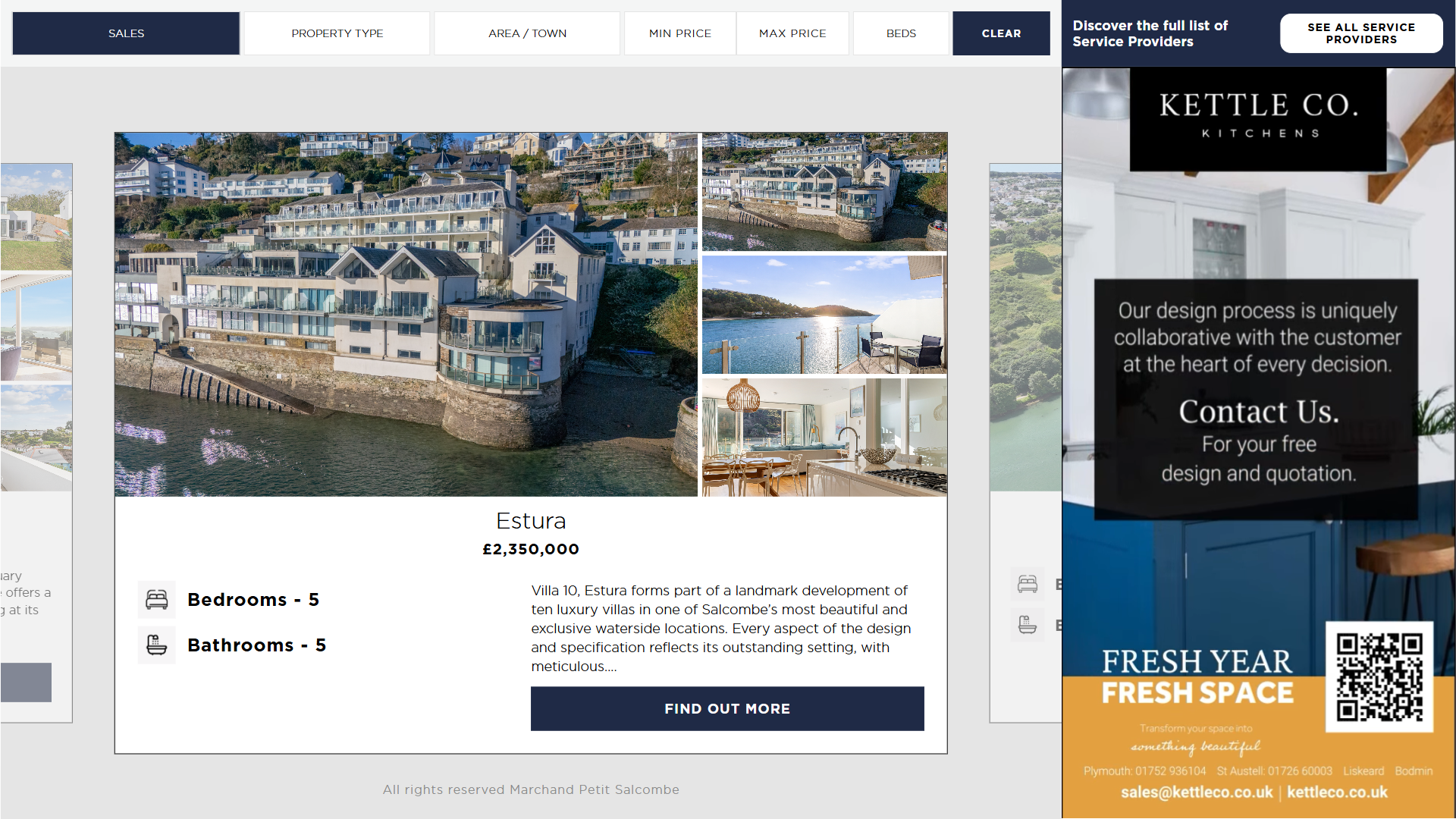Open the Sales dropdown filter
The image size is (1456, 819).
tap(126, 33)
